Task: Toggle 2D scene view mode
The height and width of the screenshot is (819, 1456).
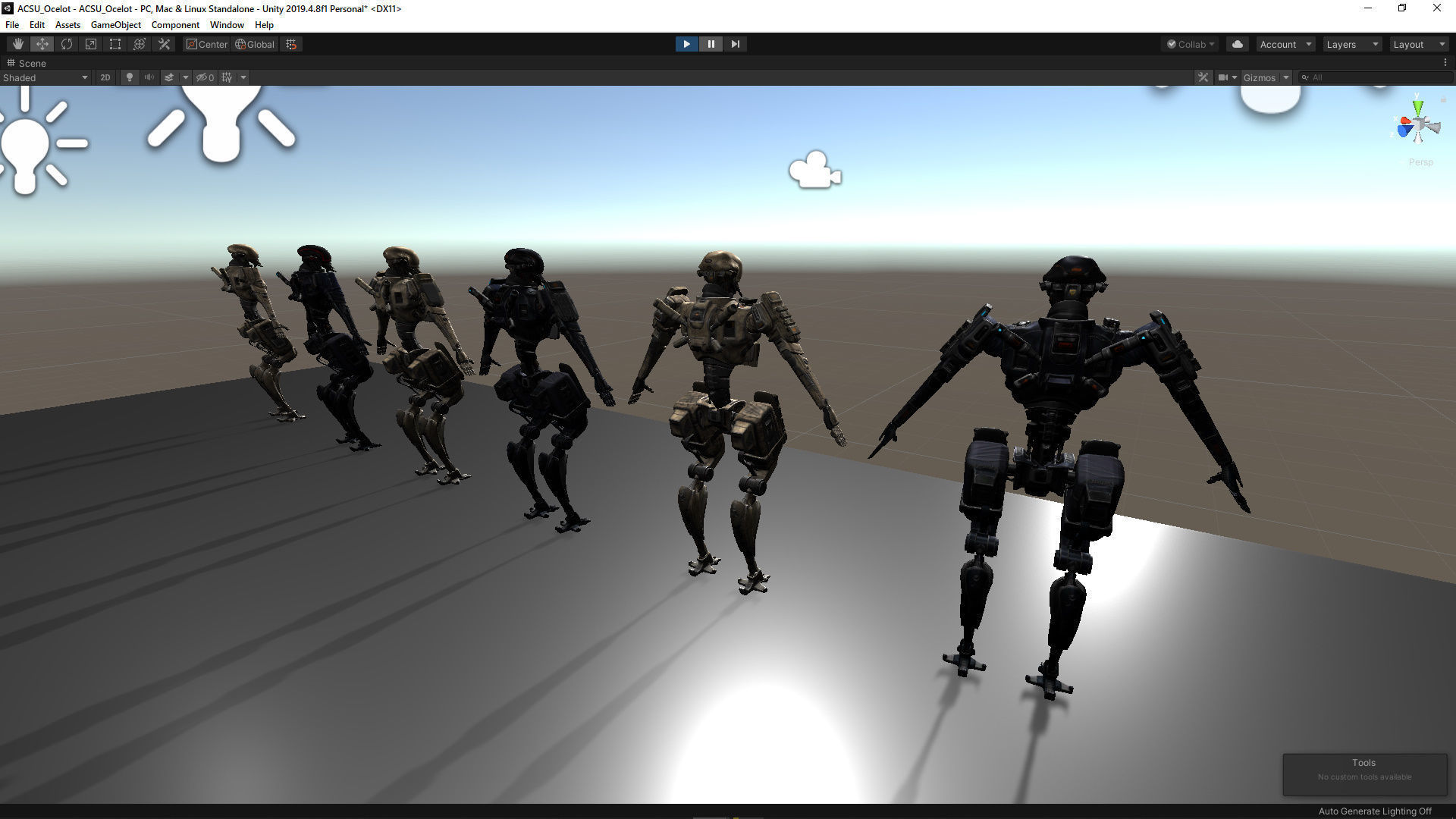Action: tap(105, 77)
